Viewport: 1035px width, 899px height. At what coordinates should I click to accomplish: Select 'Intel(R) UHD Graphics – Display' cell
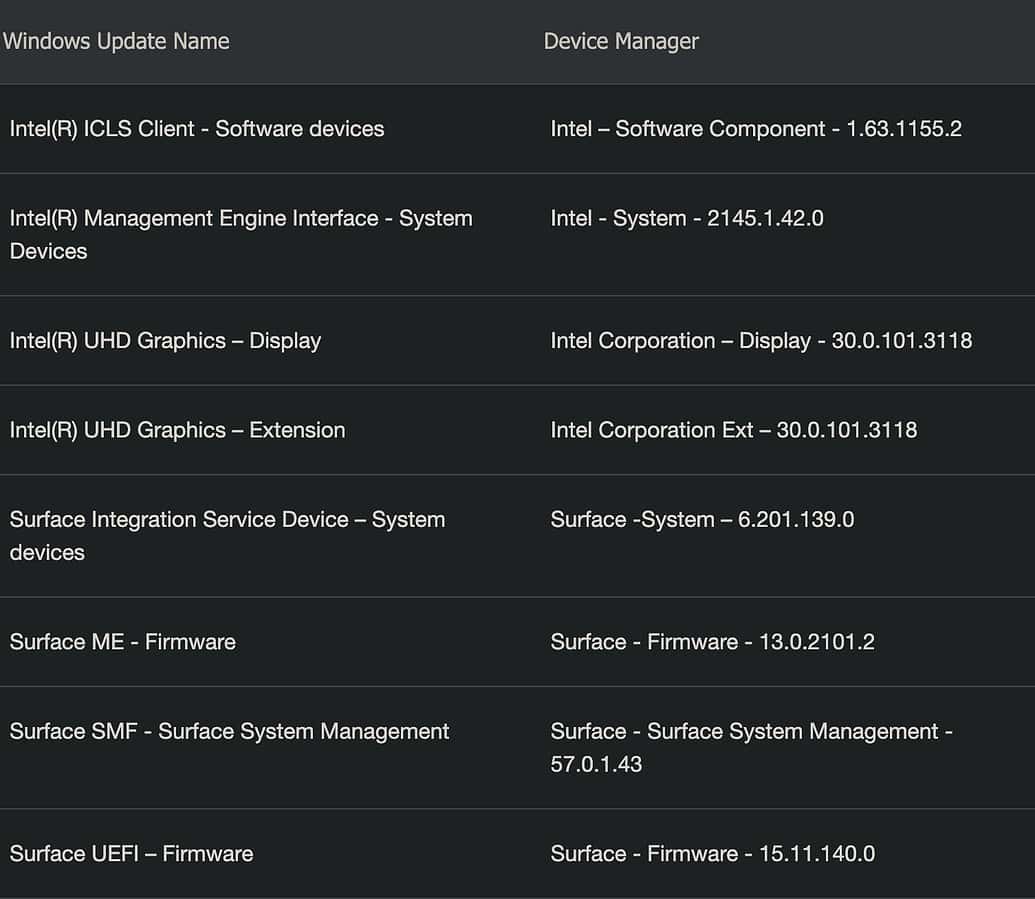point(165,341)
